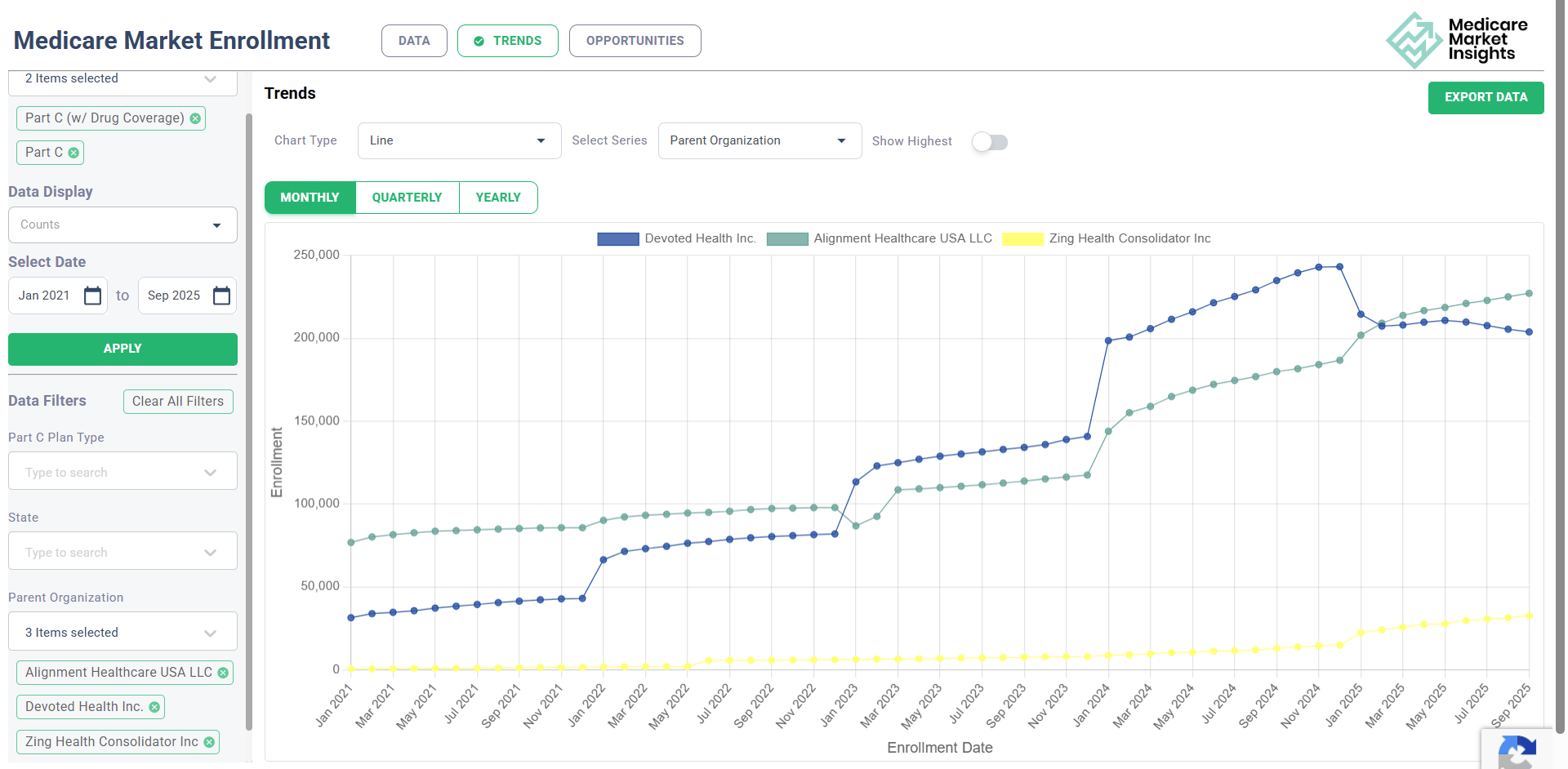
Task: Click Clear All Filters button
Action: [178, 402]
